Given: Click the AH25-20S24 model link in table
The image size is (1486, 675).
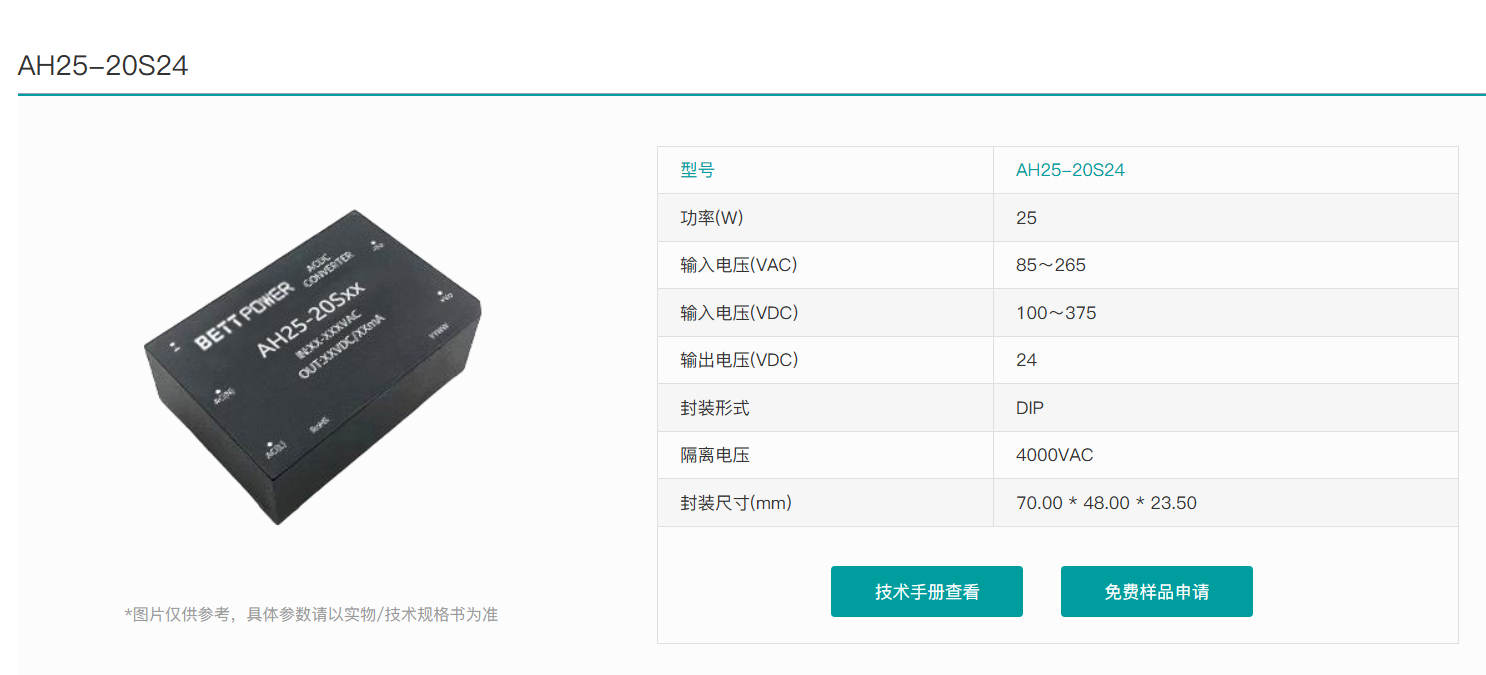Looking at the screenshot, I should (1070, 170).
